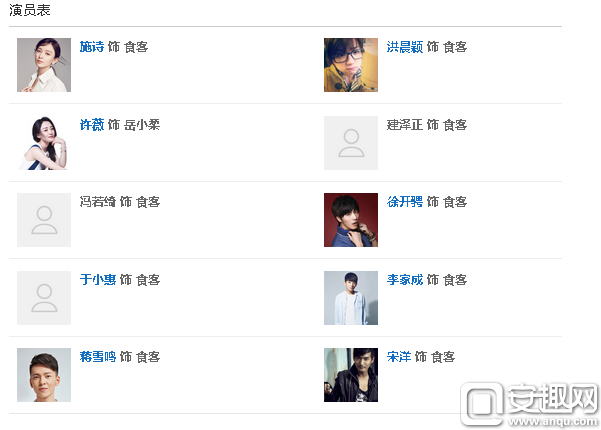Click 李家成's actor photo

(x=351, y=298)
